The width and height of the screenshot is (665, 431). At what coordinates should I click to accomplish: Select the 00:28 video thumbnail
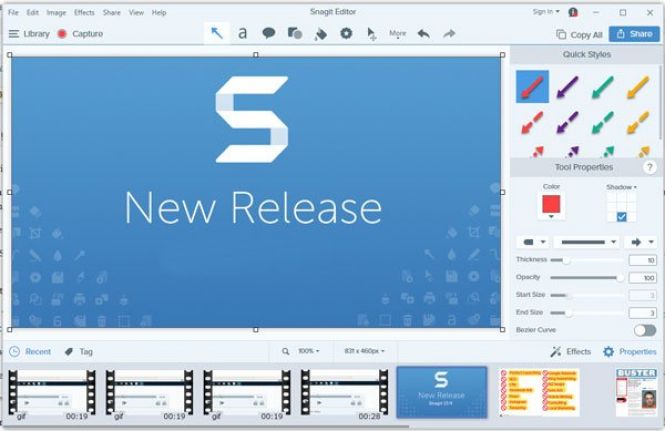point(344,393)
